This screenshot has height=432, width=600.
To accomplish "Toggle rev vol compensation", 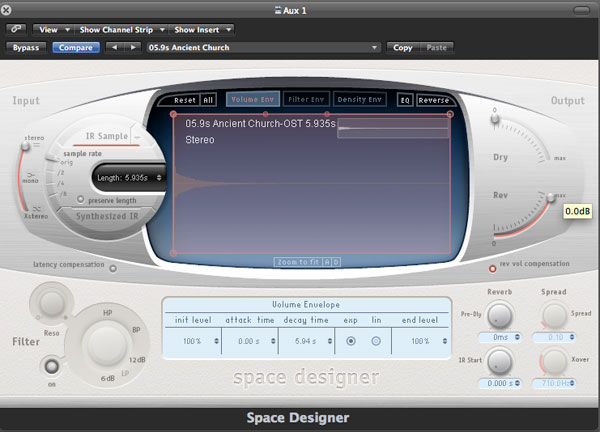I will point(492,269).
